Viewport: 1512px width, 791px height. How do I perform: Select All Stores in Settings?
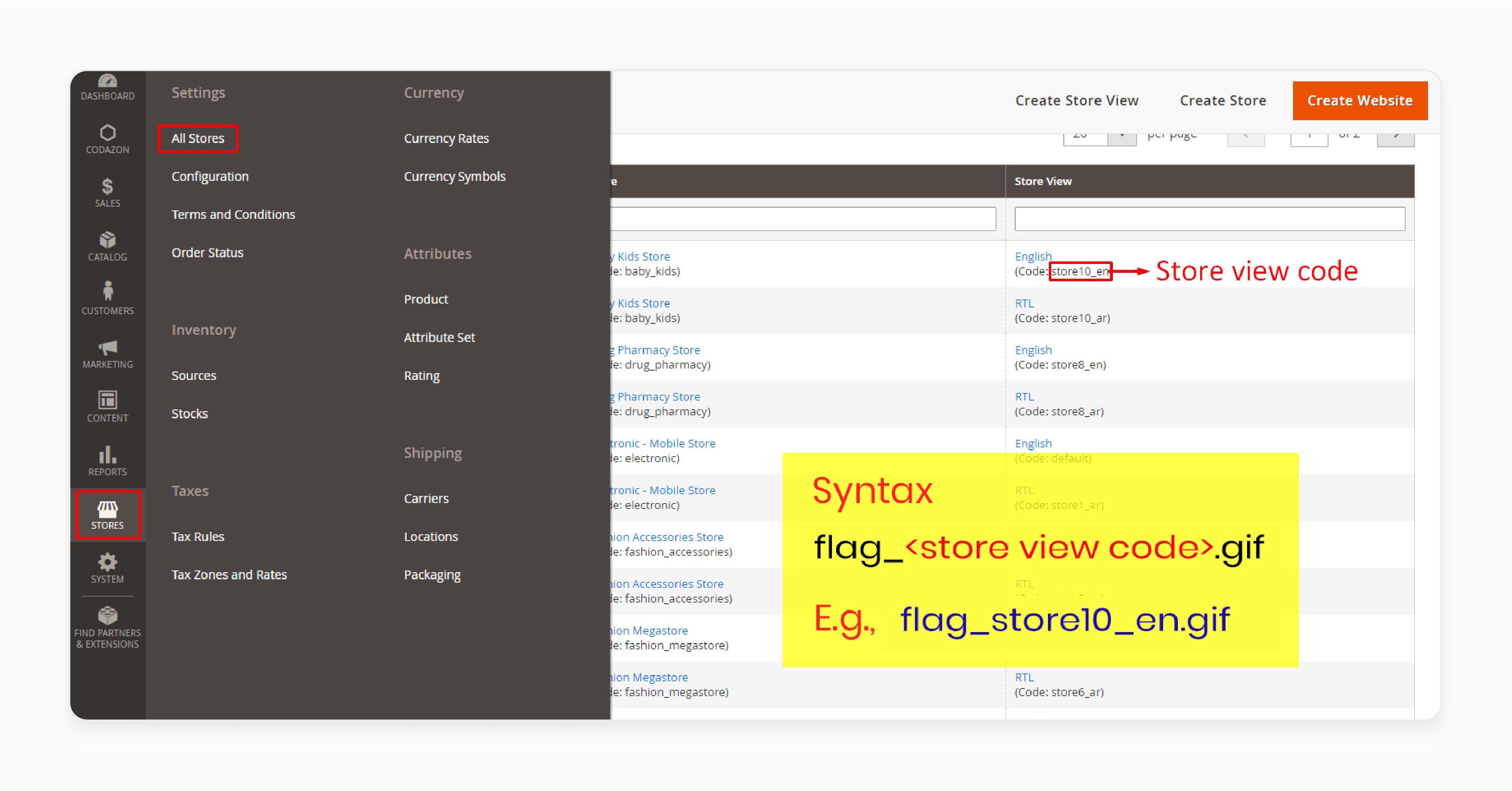pos(198,138)
